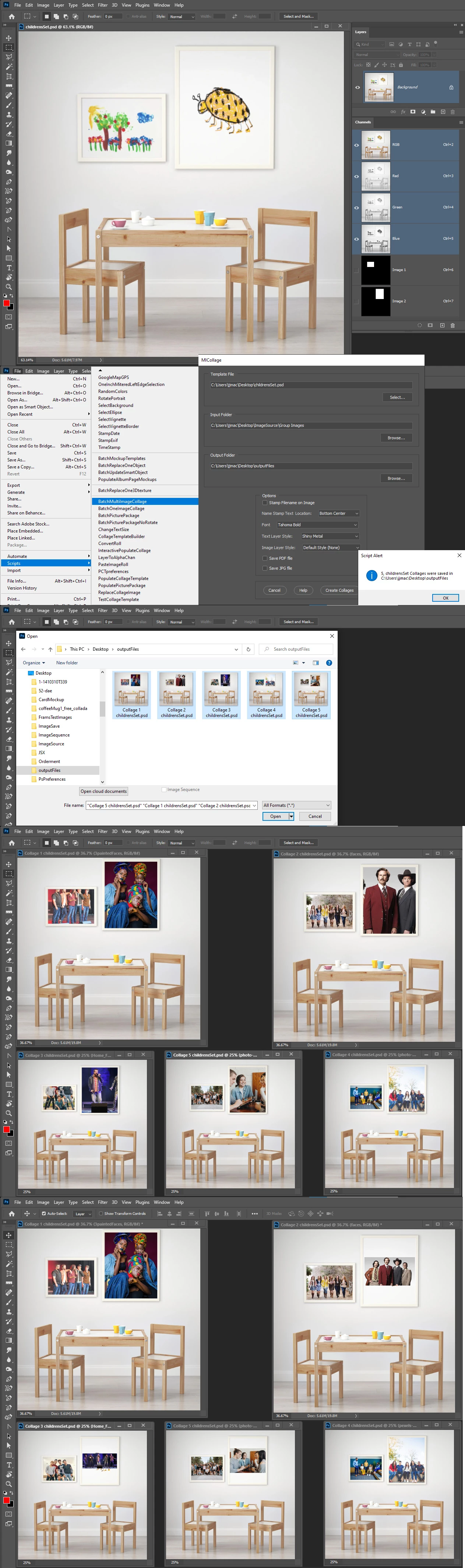Click Up folder arrow in Open dialog
This screenshot has height=1568, width=465.
[x=50, y=650]
